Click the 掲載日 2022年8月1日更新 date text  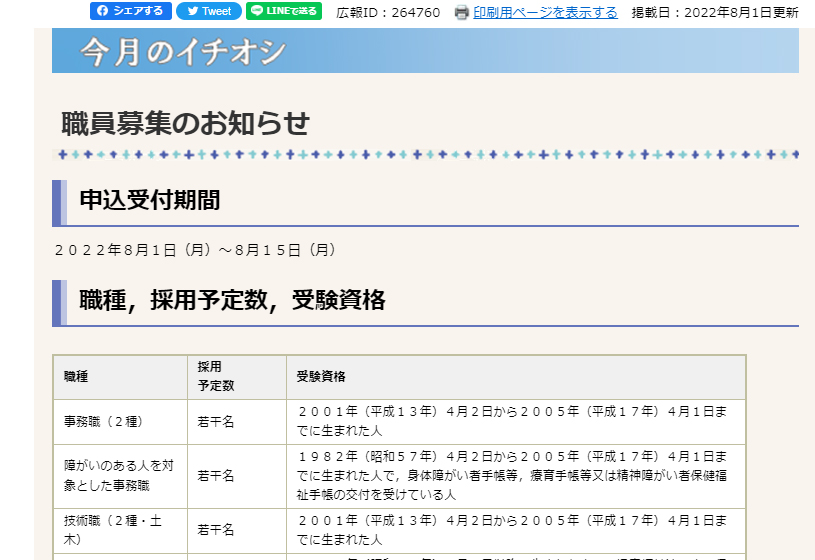[x=714, y=13]
